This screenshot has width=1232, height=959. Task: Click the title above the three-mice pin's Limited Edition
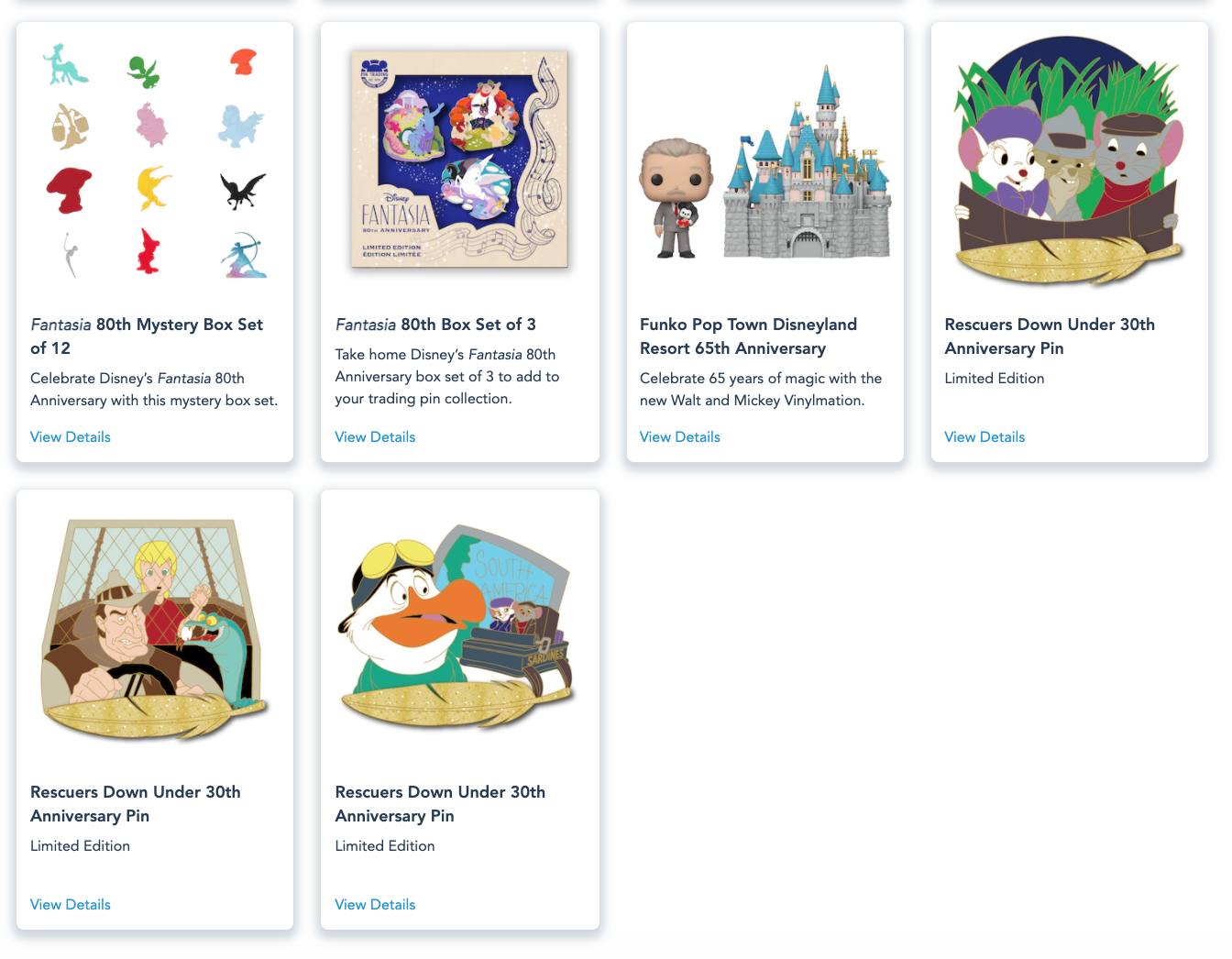click(1050, 336)
